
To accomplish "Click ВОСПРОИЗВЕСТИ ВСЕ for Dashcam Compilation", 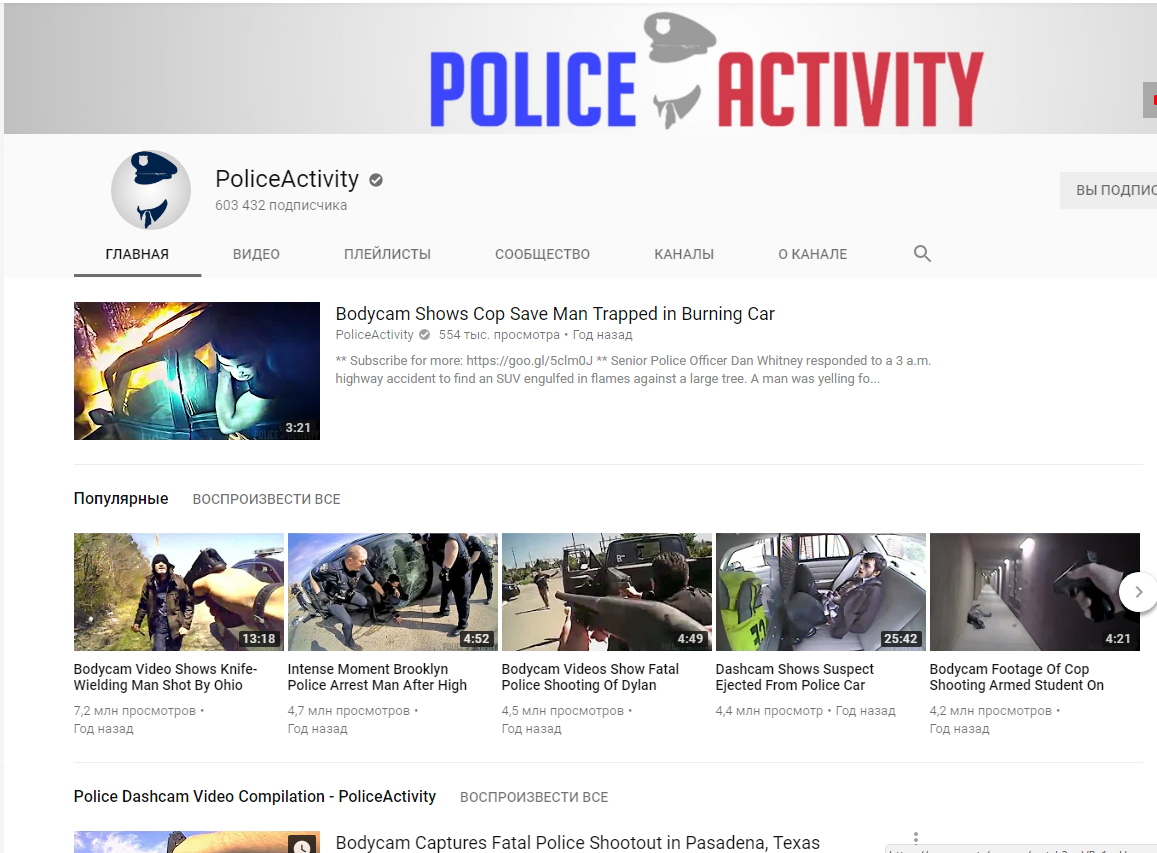I will coord(534,798).
